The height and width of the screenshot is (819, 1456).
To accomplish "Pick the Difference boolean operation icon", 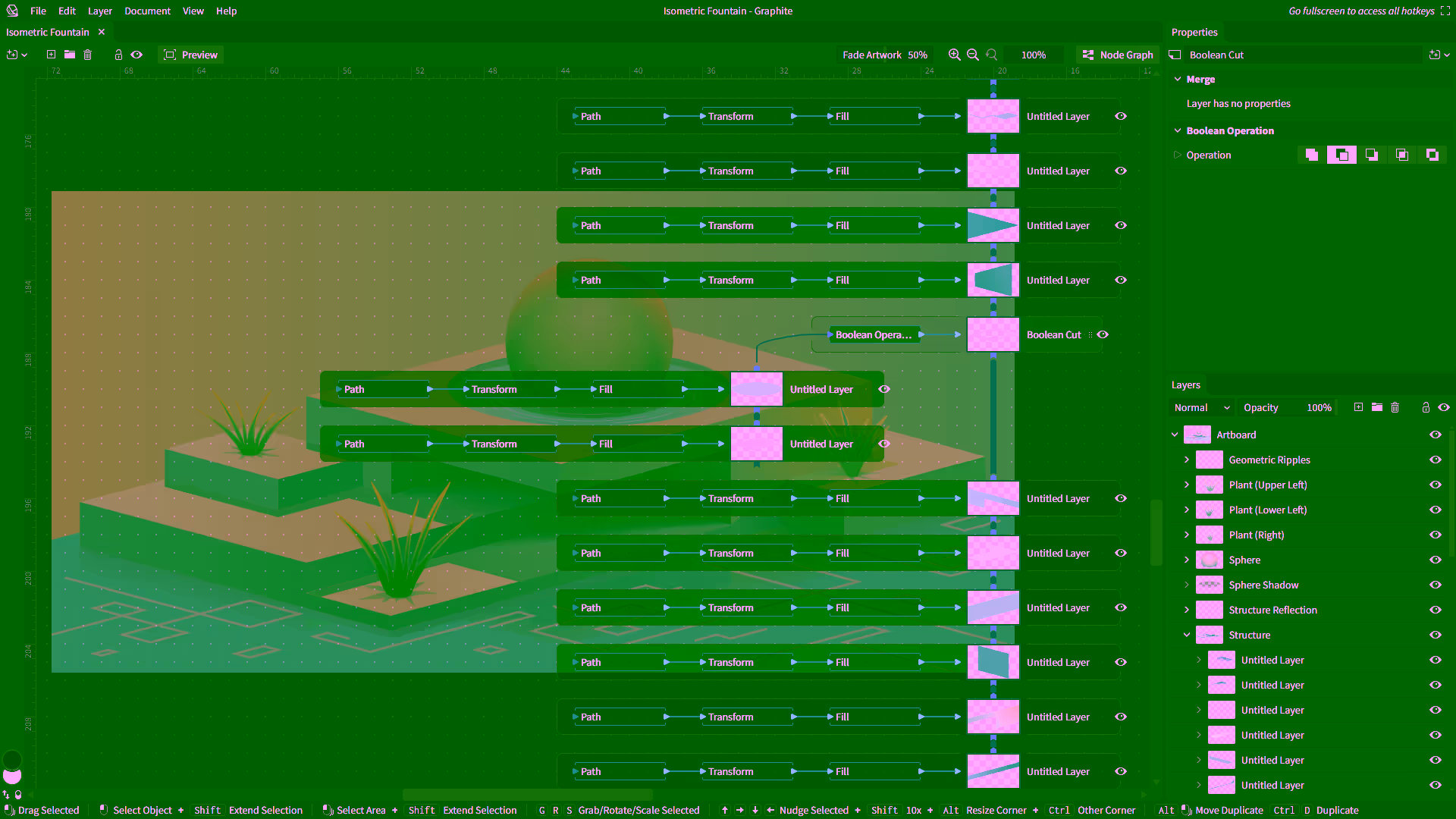I will 1432,155.
